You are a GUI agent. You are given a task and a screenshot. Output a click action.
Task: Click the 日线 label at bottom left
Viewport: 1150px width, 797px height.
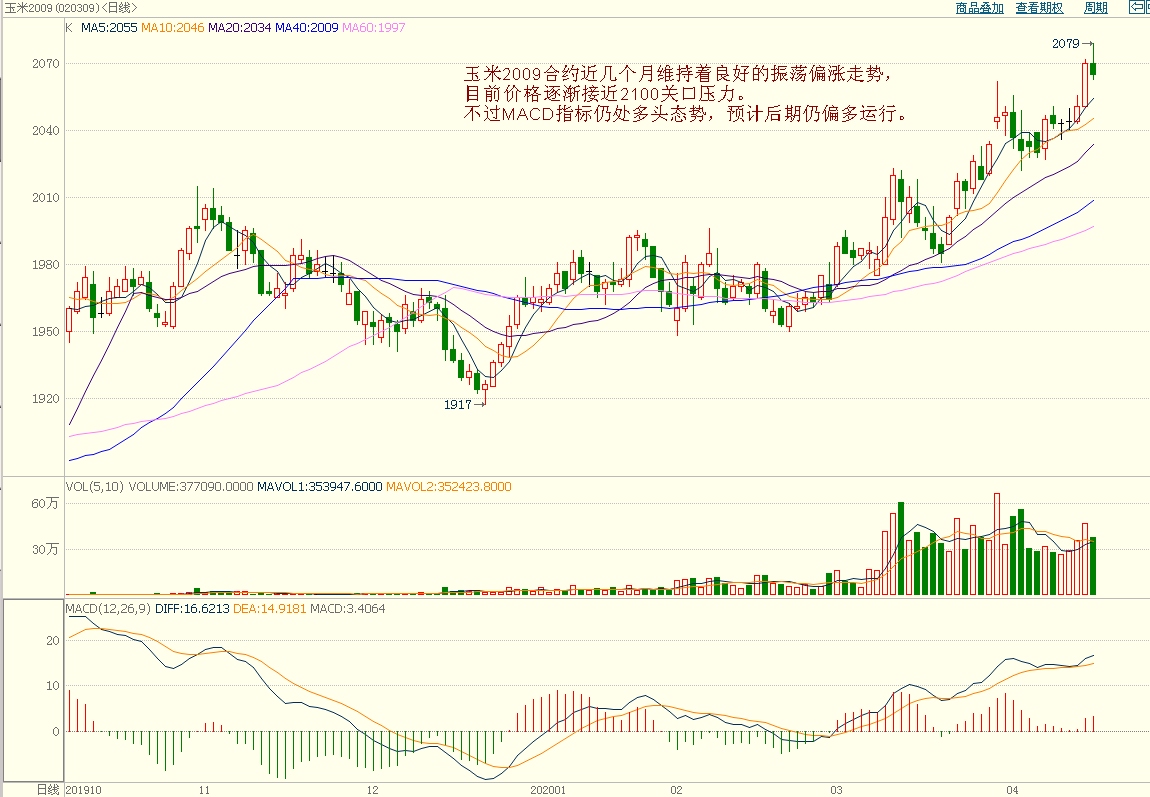coord(48,789)
